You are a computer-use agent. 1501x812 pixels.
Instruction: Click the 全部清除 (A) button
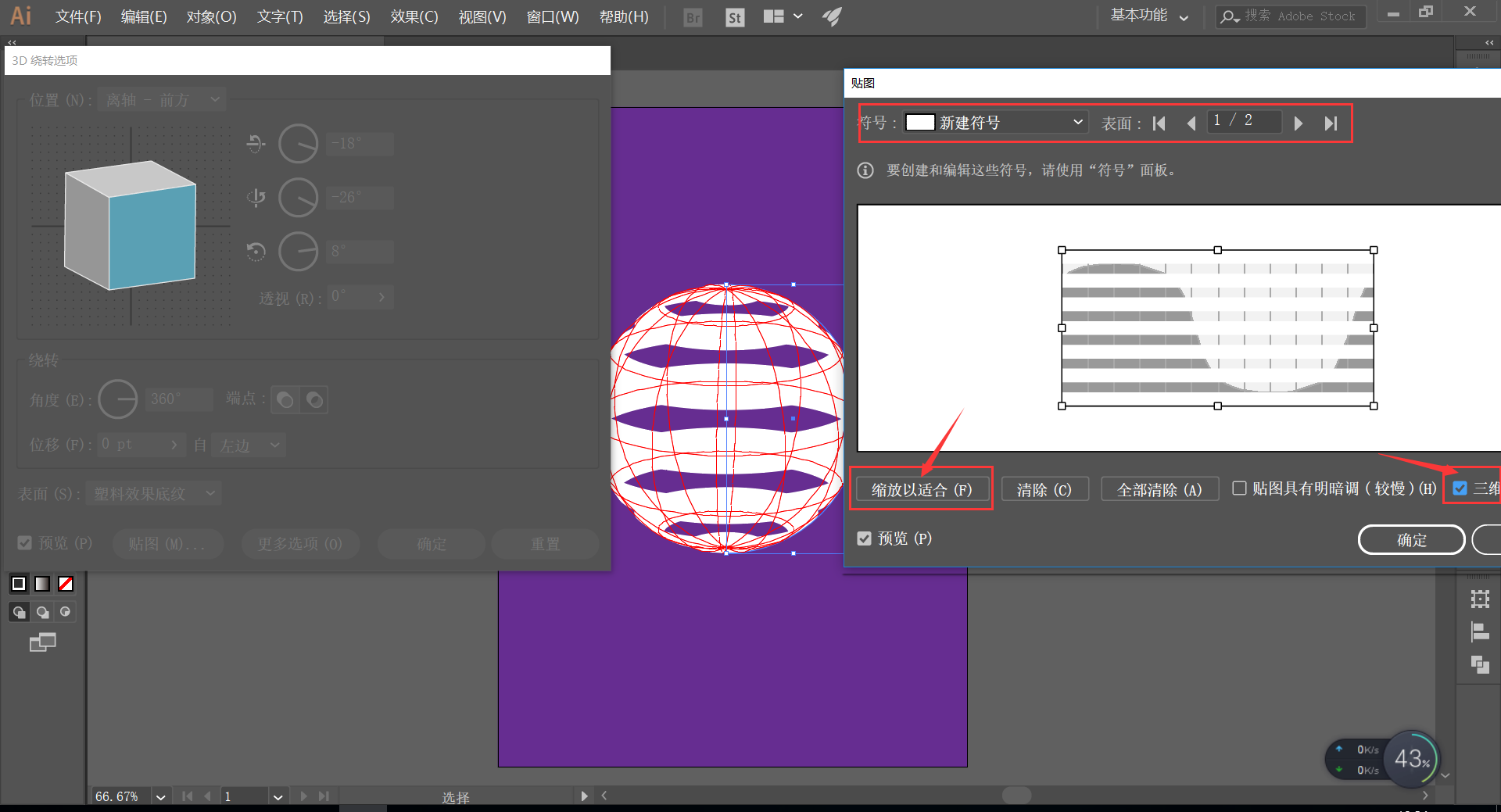click(1159, 489)
